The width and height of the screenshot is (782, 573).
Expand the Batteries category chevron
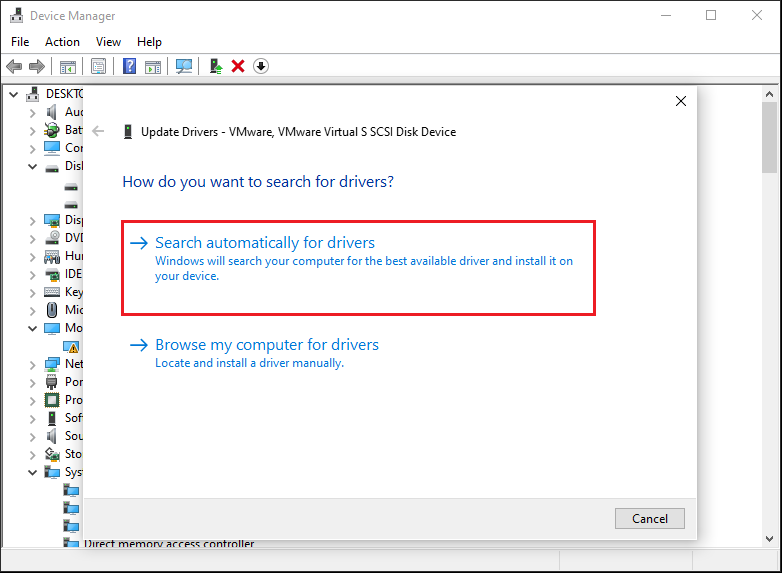point(32,131)
